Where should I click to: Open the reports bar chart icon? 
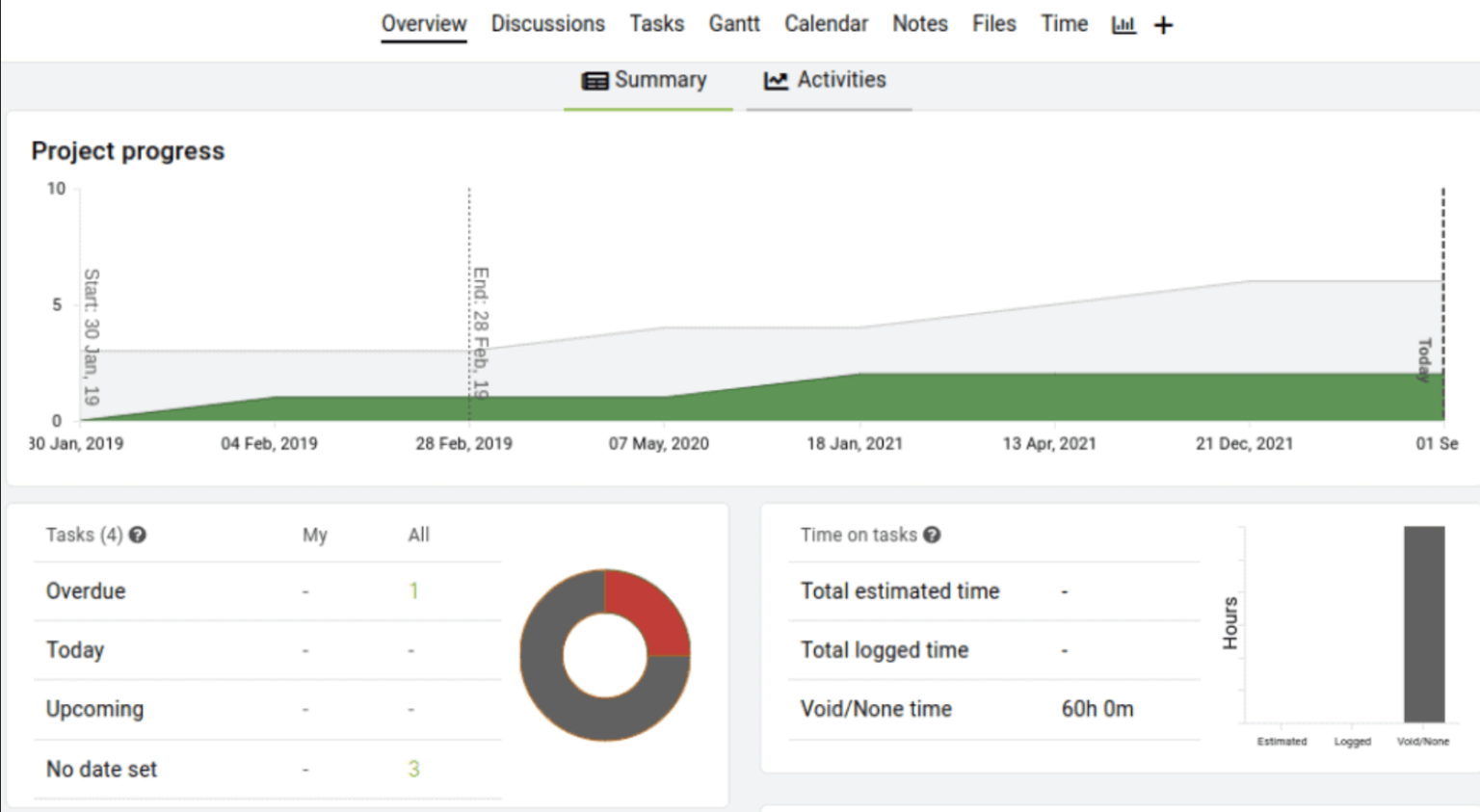(x=1123, y=24)
